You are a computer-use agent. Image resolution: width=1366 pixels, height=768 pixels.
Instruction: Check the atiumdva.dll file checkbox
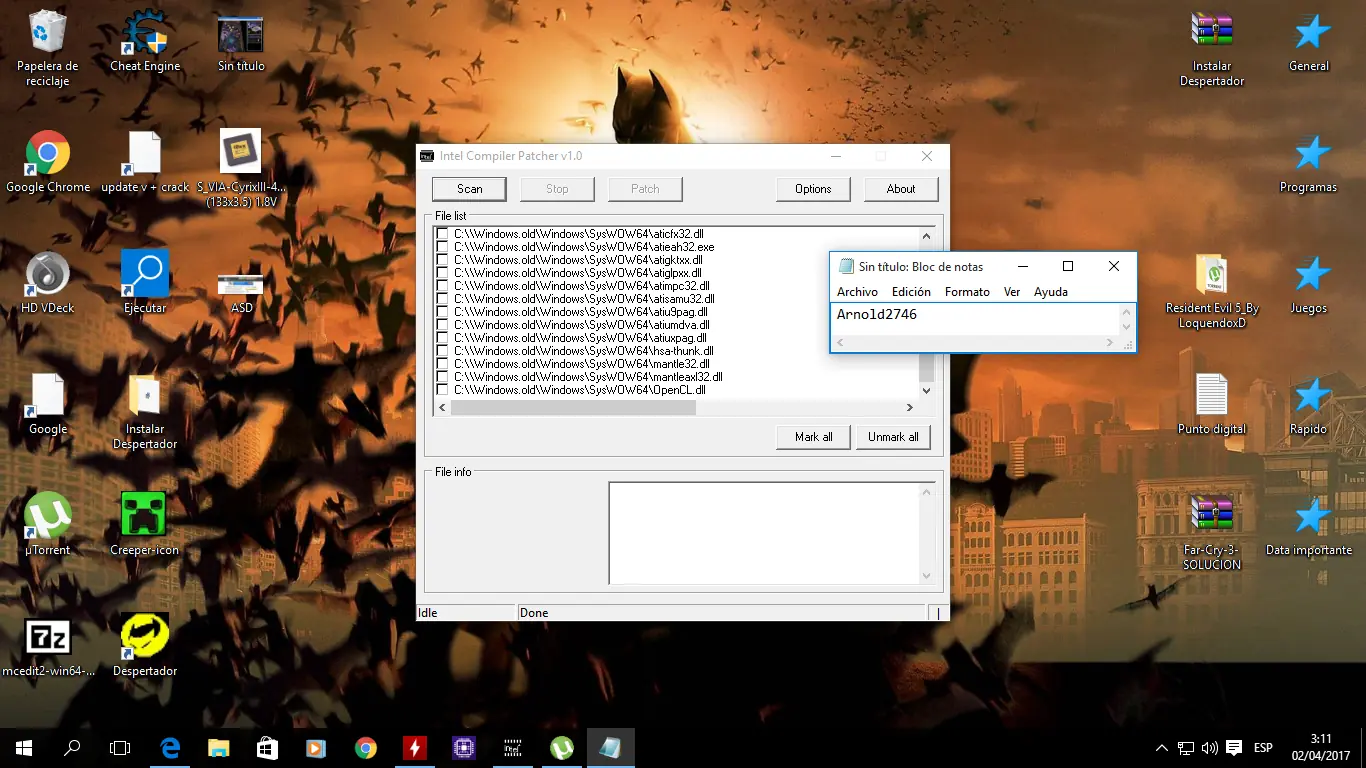(x=442, y=325)
